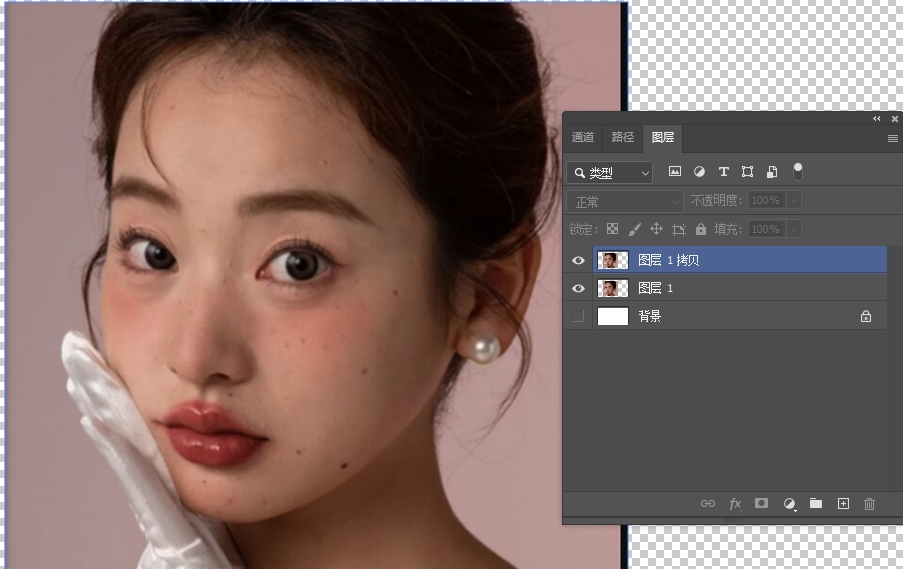Switch to the 路径 tab
The image size is (903, 569).
click(x=623, y=137)
